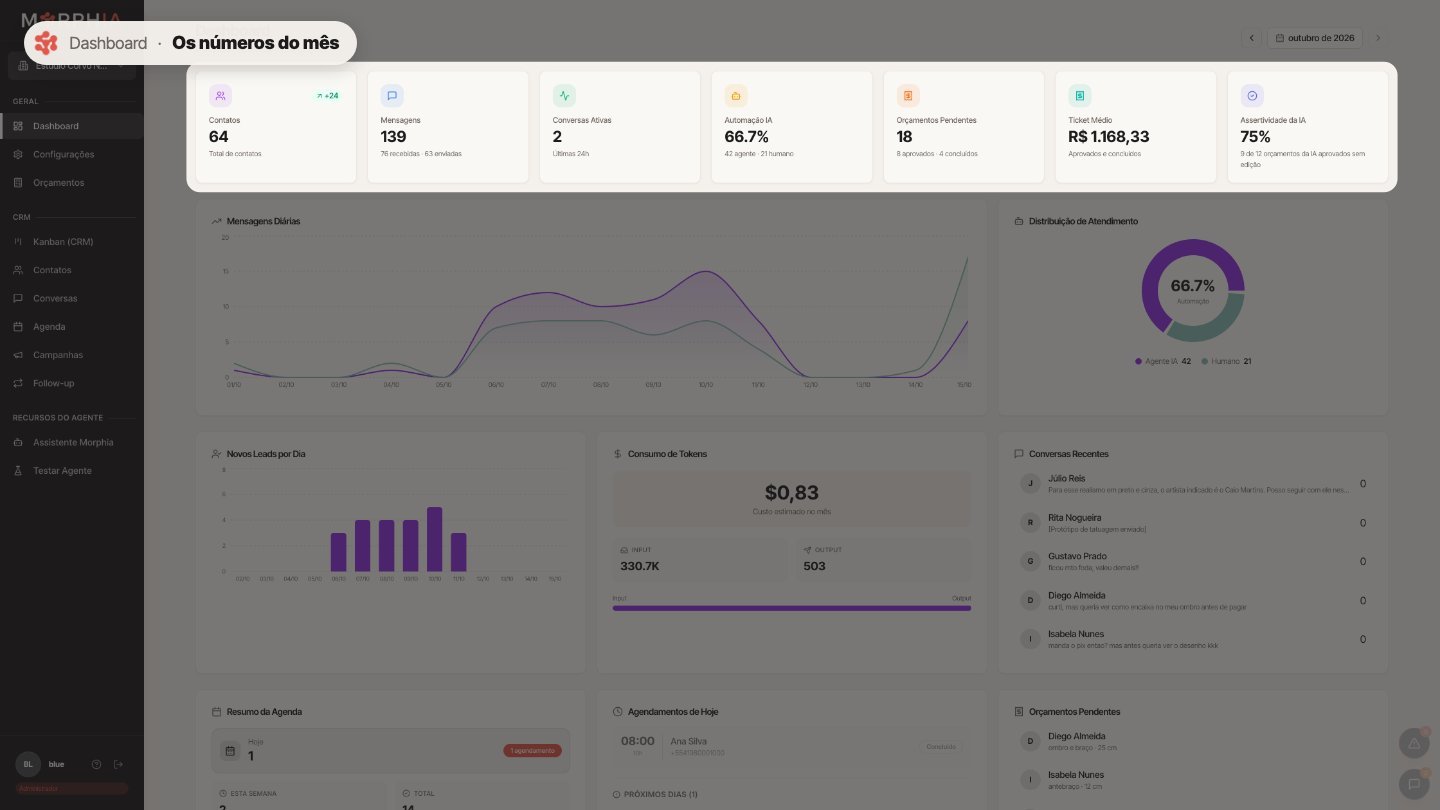
Task: Open Contatos in the sidebar menu
Action: pos(72,270)
